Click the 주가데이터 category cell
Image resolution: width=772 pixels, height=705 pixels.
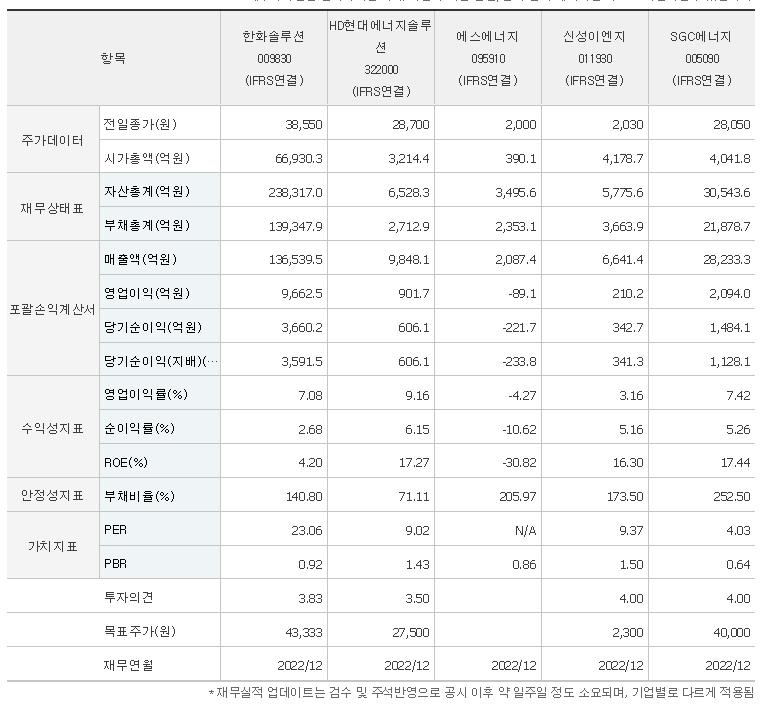[52, 141]
